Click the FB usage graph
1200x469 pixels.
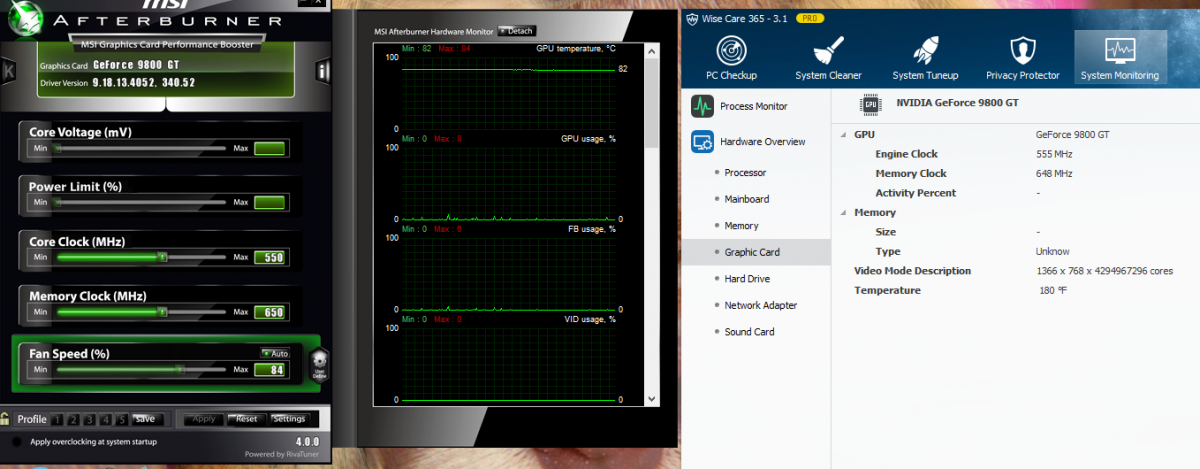[509, 273]
